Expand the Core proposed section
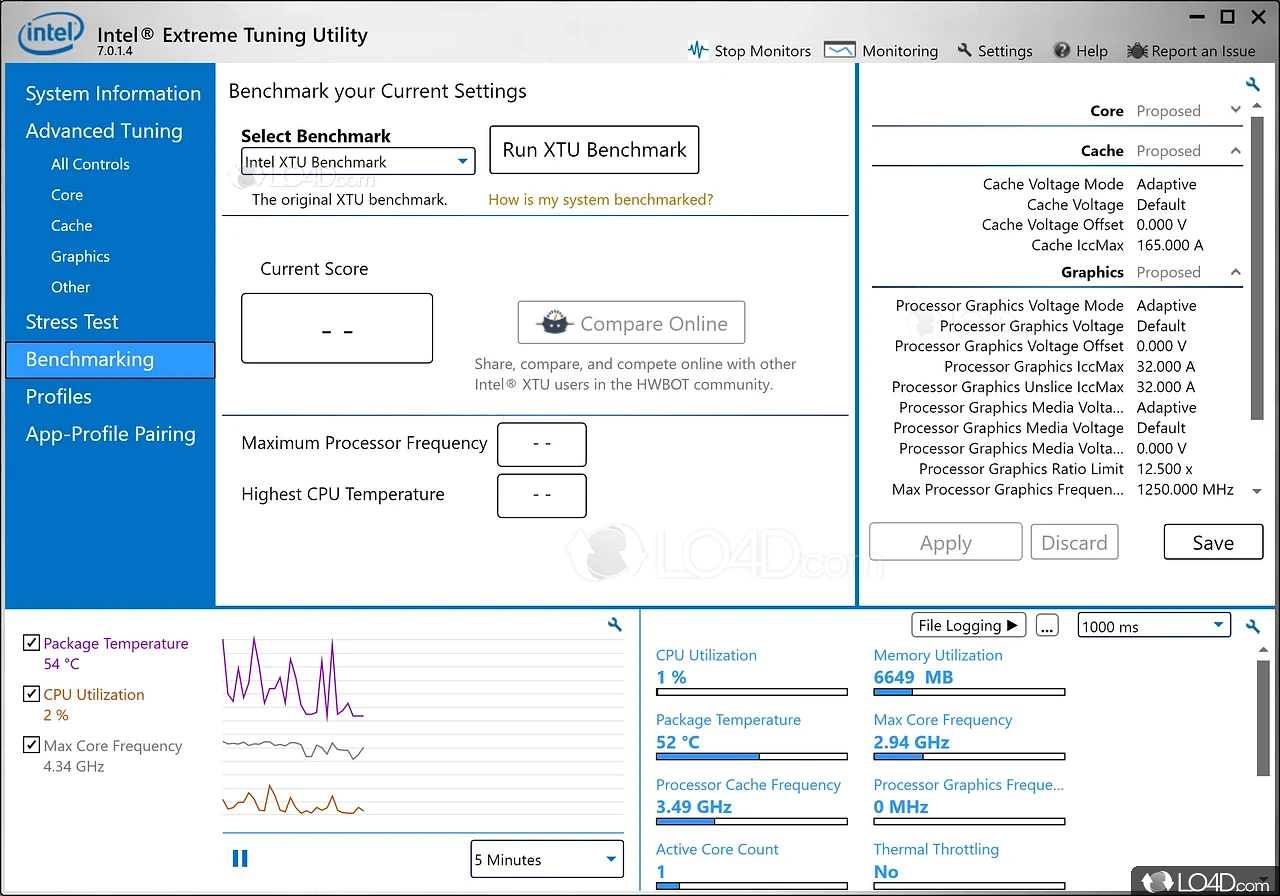This screenshot has width=1280, height=896. (1235, 110)
